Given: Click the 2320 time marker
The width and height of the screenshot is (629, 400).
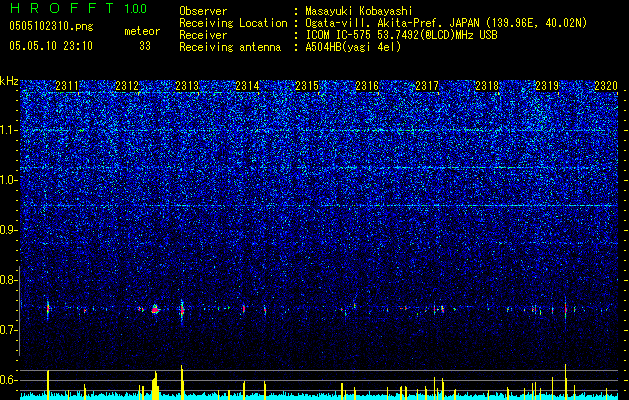Looking at the screenshot, I should (x=606, y=86).
